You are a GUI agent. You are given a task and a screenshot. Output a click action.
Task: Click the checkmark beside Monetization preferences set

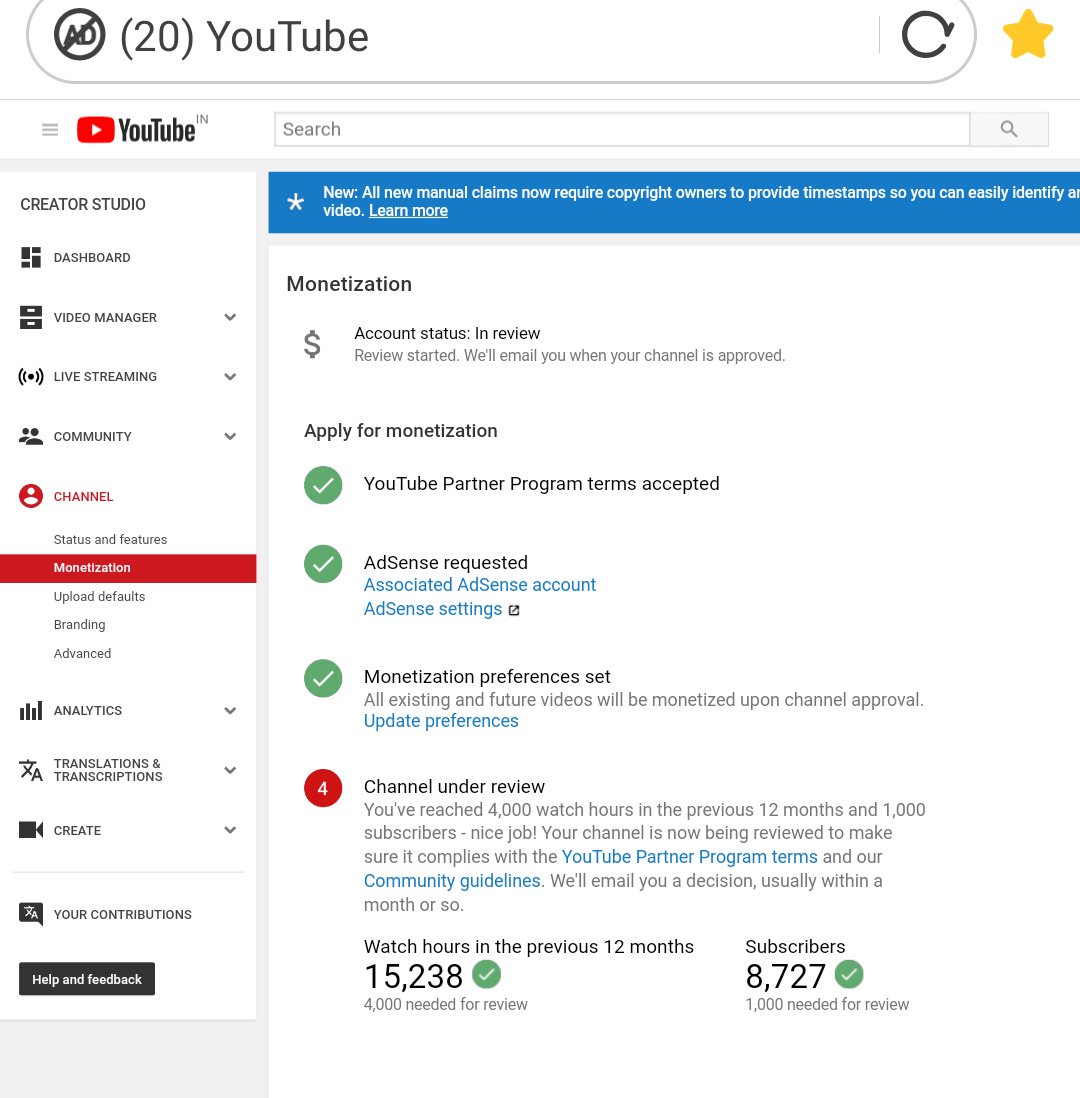point(323,679)
